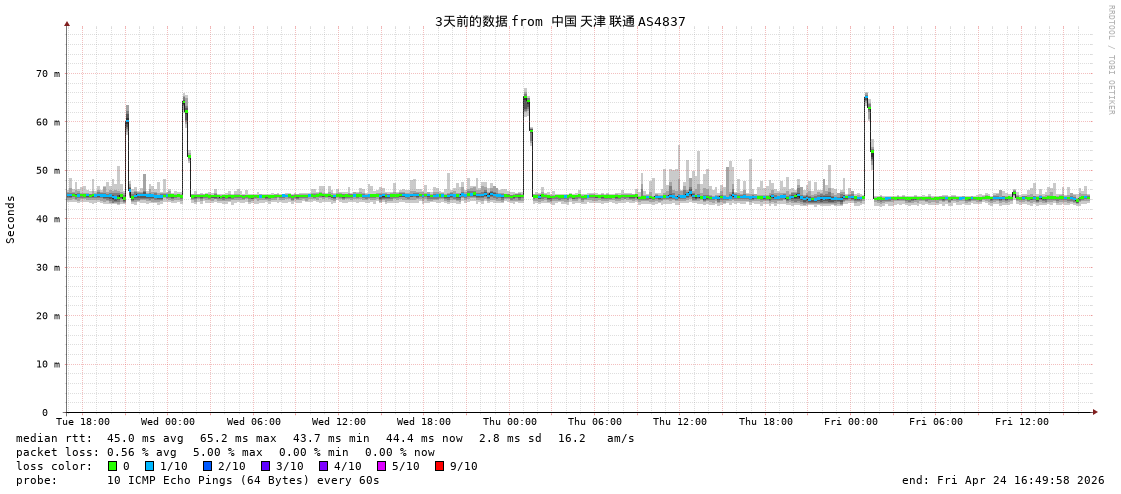Click the purple 3/10 loss swatch
Screen dimensions: 1121x494
point(266,466)
